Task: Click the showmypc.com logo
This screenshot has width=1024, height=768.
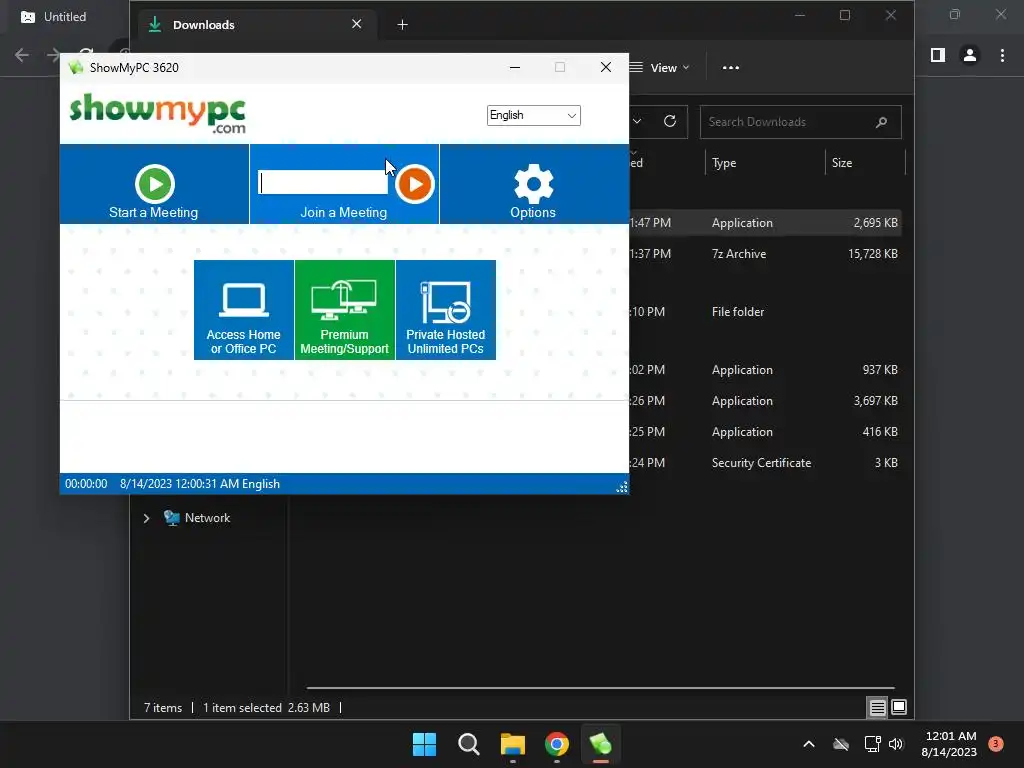Action: [x=157, y=114]
